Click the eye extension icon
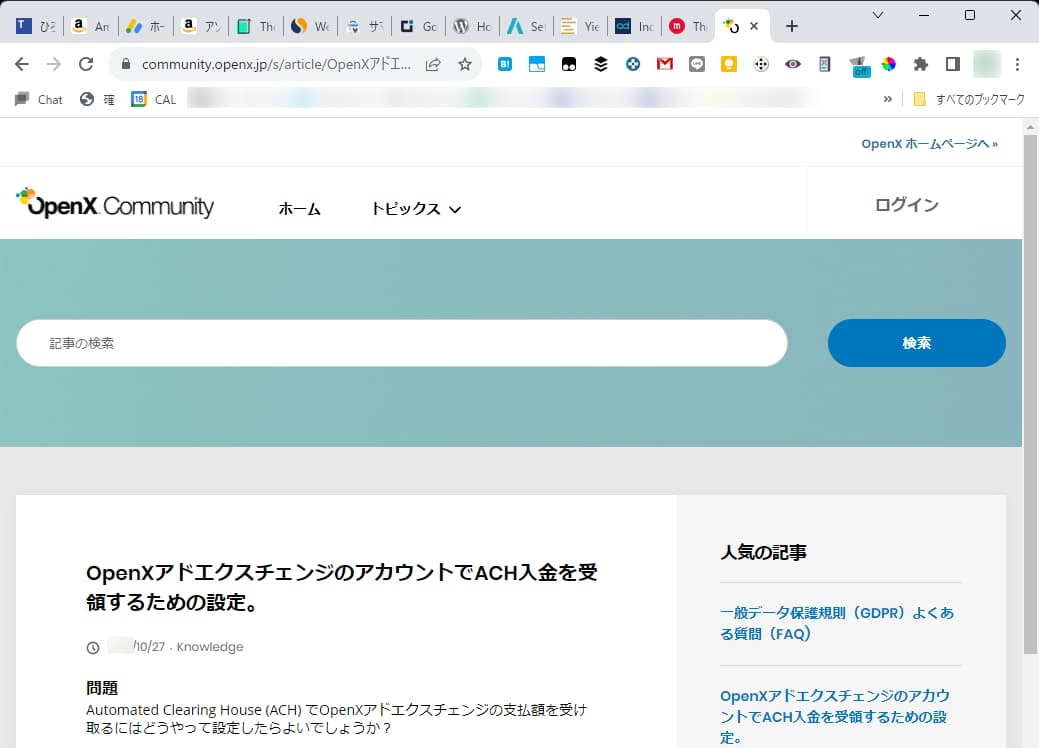This screenshot has height=748, width=1039. coord(793,64)
